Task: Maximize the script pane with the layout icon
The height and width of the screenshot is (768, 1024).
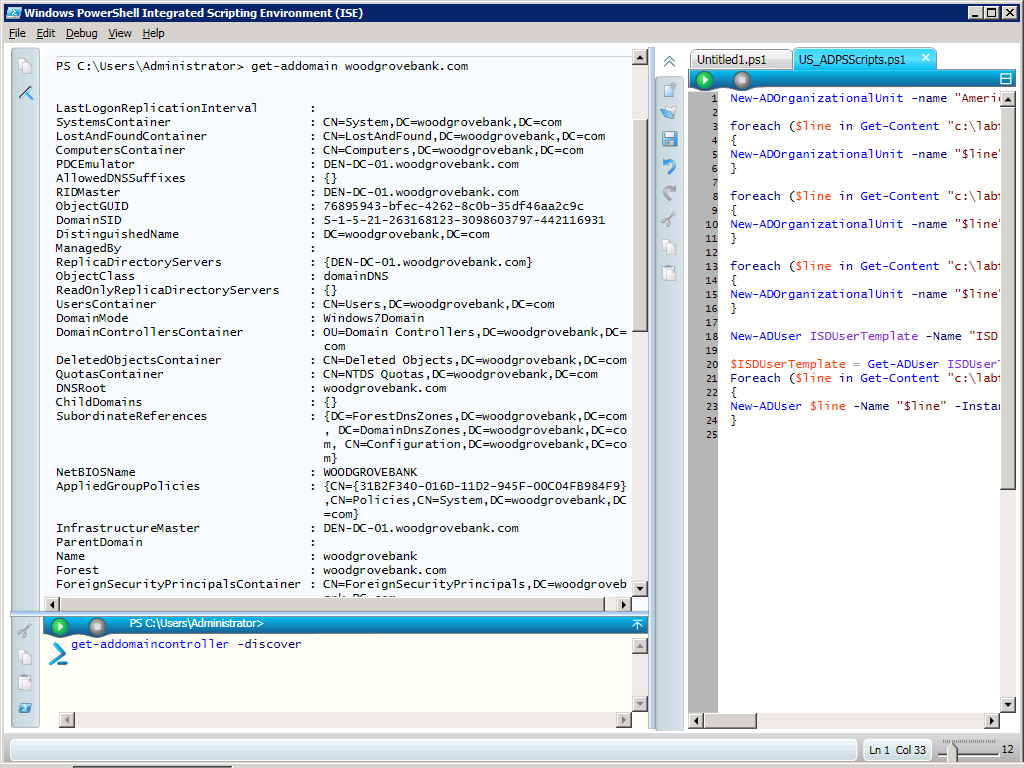Action: click(x=1006, y=79)
